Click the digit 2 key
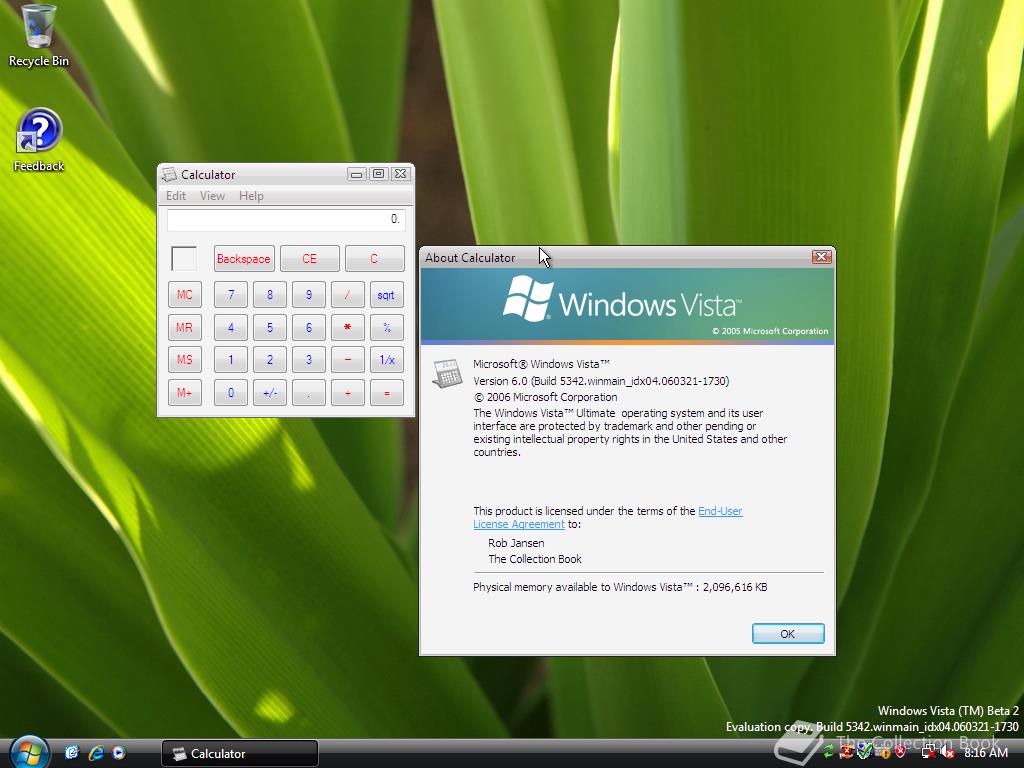 (270, 360)
